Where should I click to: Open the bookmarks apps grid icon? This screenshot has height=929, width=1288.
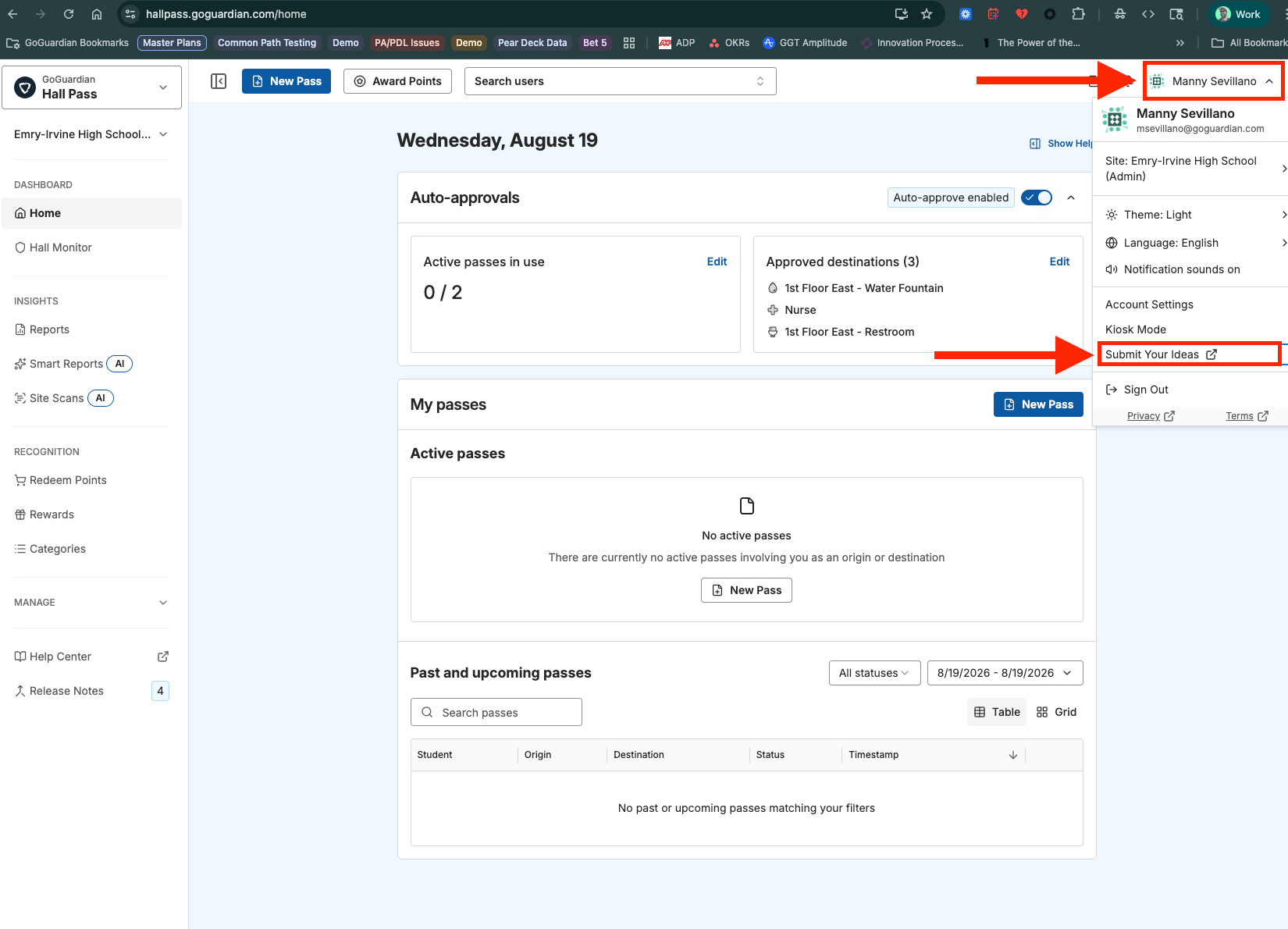tap(629, 43)
